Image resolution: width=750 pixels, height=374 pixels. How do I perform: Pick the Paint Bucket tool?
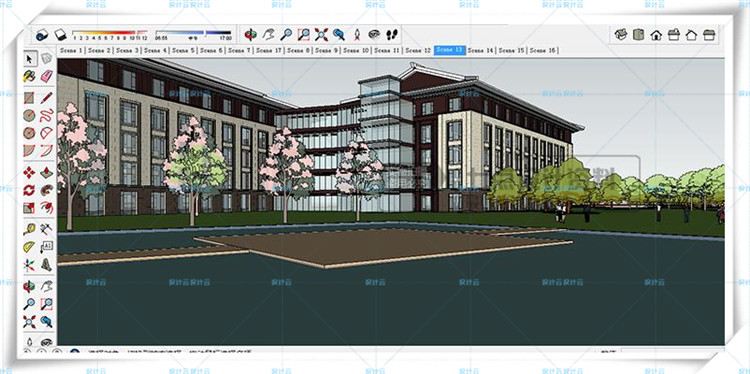tap(29, 76)
